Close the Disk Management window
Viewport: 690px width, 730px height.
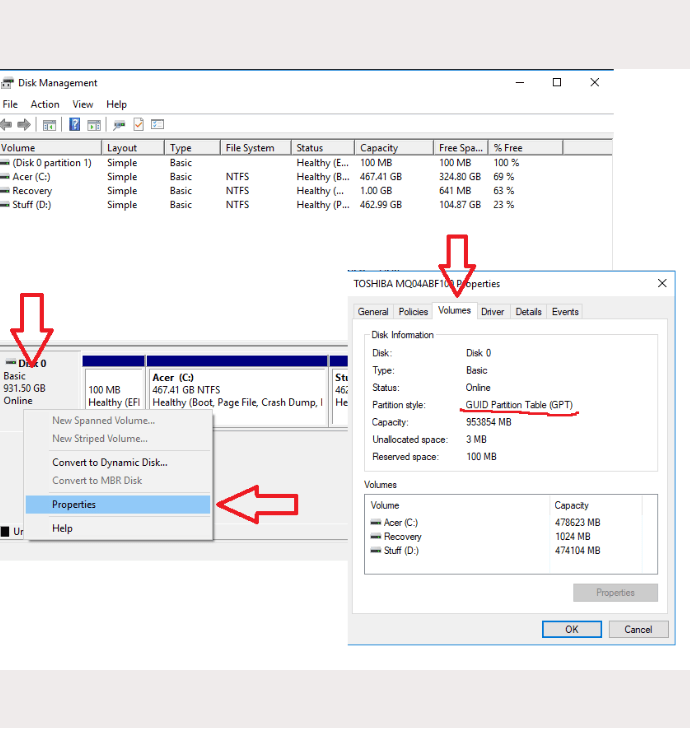click(x=595, y=82)
